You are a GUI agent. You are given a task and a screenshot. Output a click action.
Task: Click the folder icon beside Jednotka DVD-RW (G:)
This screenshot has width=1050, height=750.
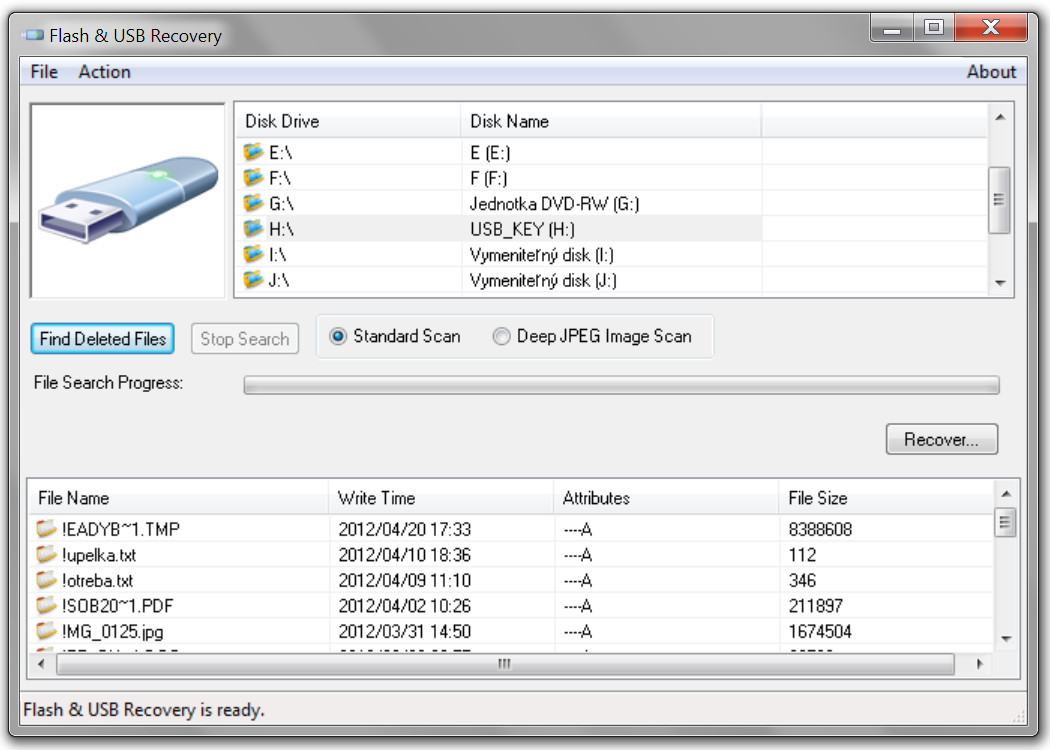[x=253, y=202]
